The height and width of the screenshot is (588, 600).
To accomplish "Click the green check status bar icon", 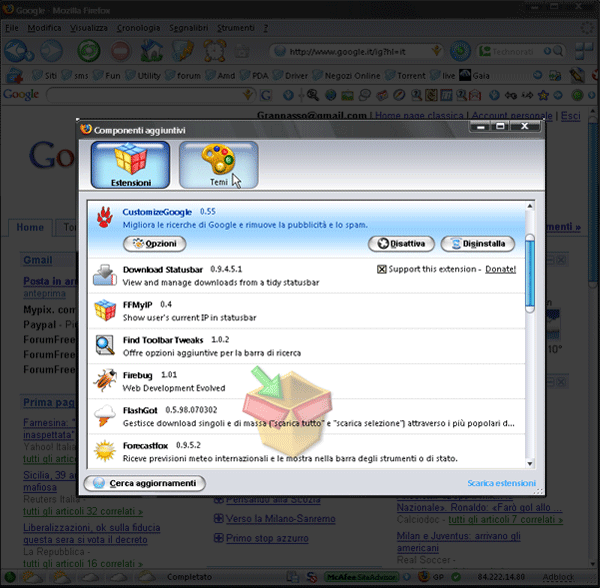I will tap(455, 577).
